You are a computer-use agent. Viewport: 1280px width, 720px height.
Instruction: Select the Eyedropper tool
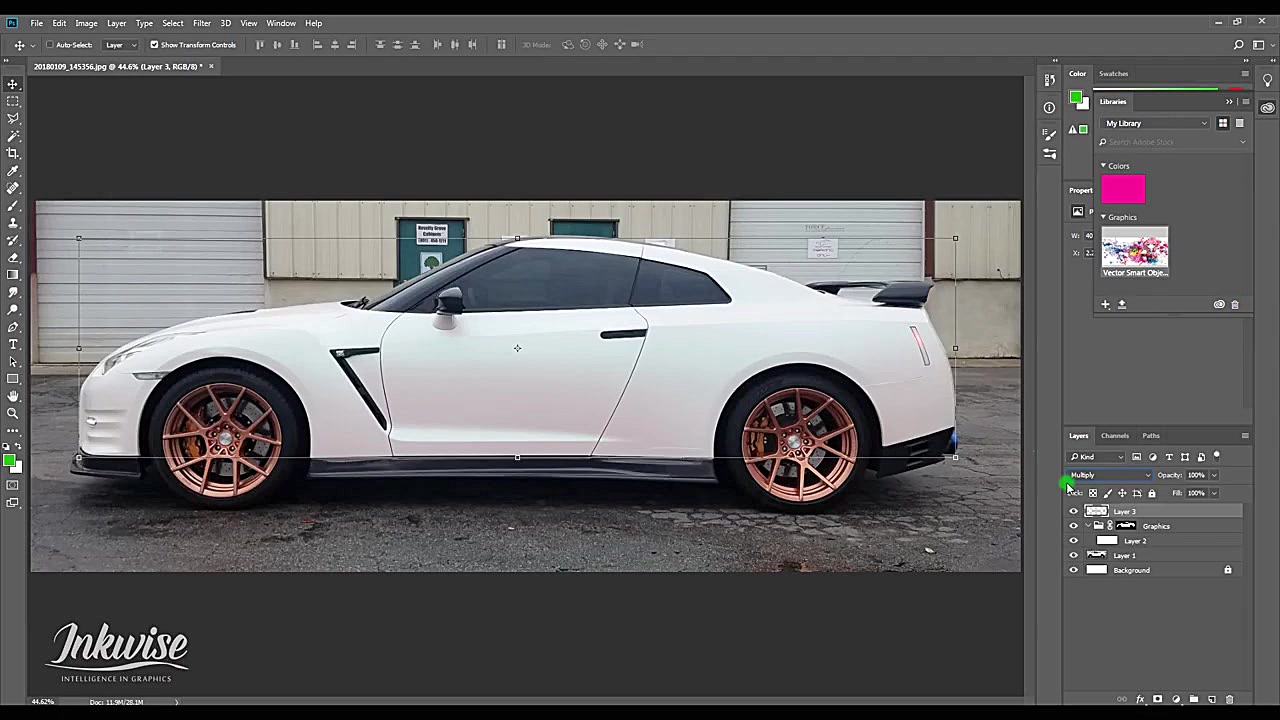tap(13, 171)
